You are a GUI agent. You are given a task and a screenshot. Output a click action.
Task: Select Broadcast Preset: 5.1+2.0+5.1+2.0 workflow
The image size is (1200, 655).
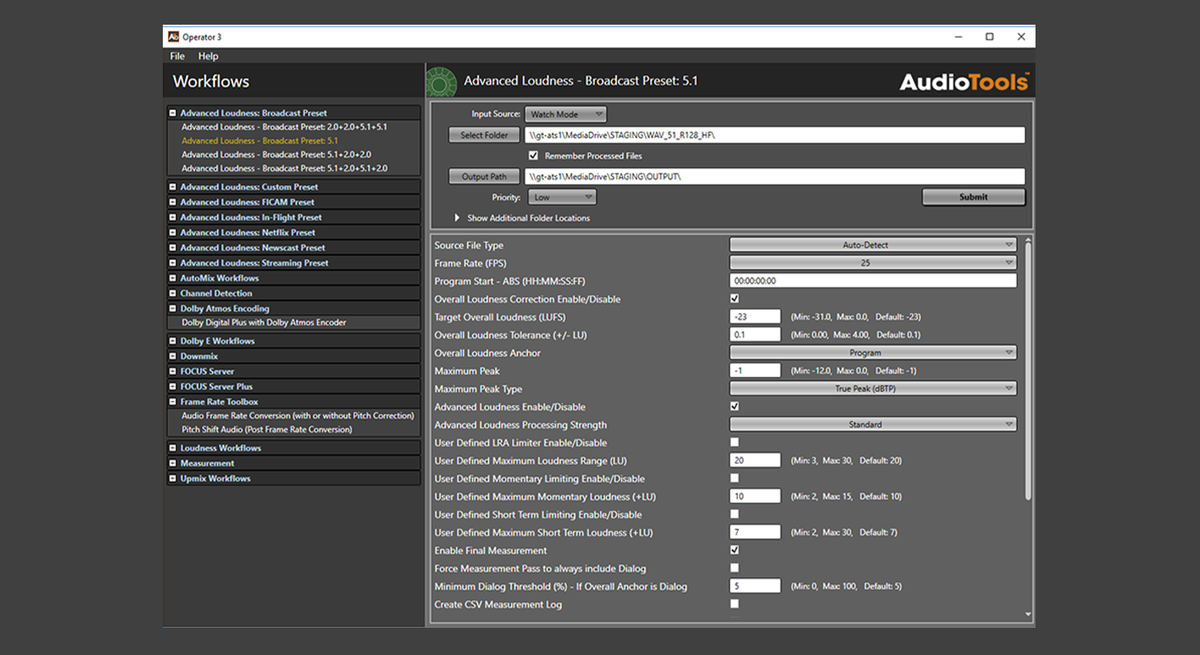point(284,169)
